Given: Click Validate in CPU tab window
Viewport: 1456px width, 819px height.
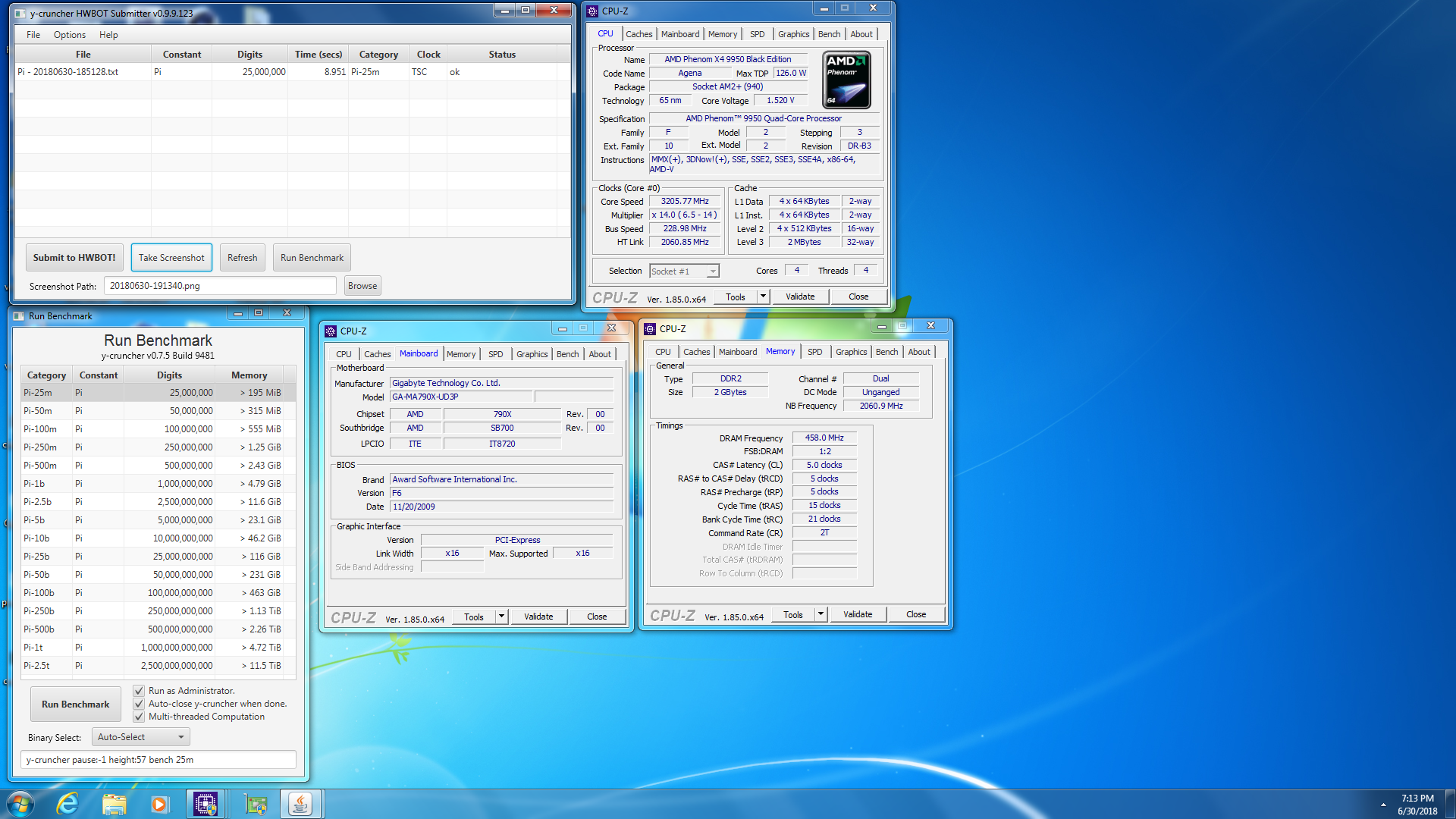Looking at the screenshot, I should pyautogui.click(x=800, y=297).
